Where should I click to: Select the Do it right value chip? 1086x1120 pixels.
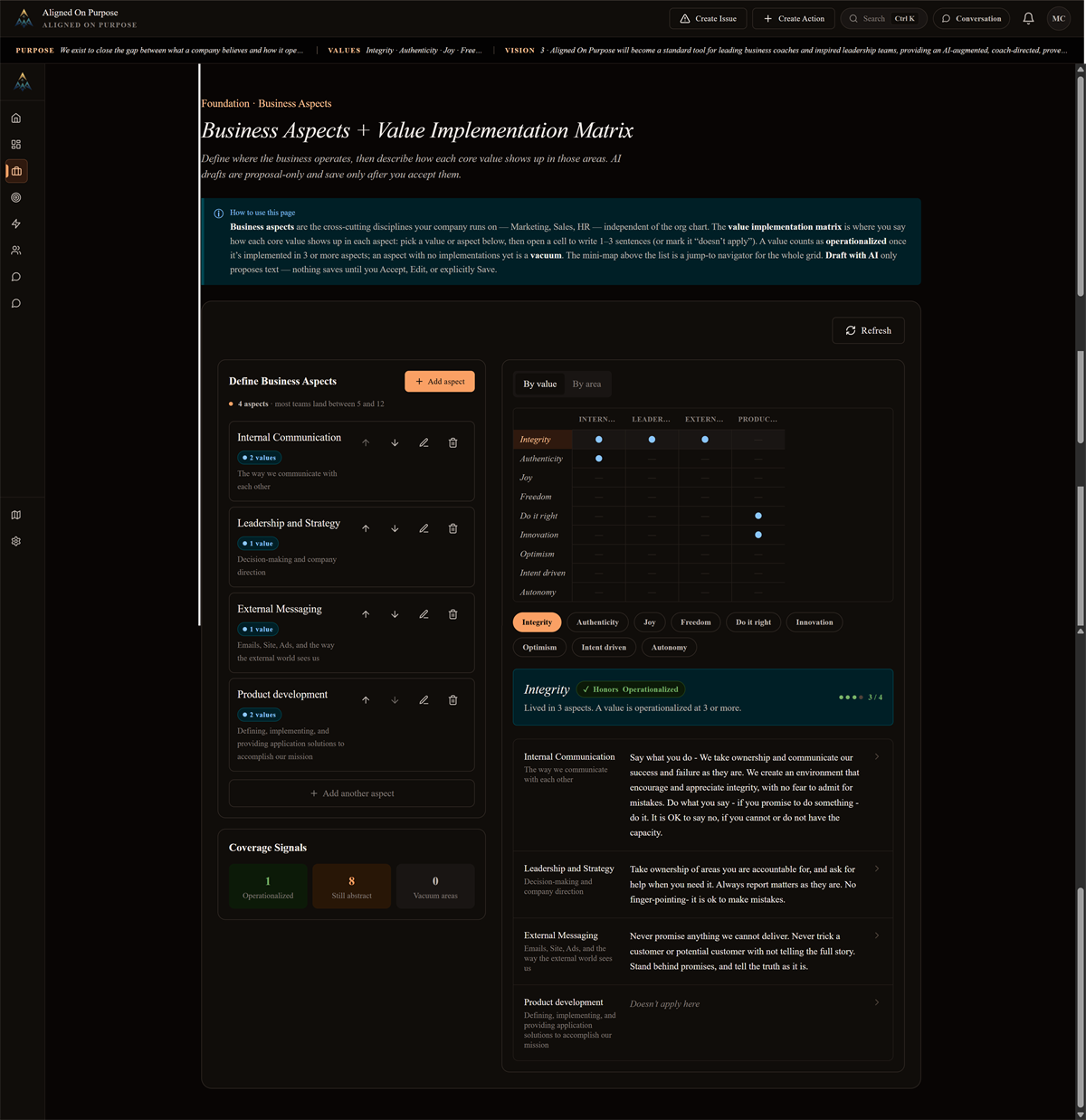click(754, 622)
